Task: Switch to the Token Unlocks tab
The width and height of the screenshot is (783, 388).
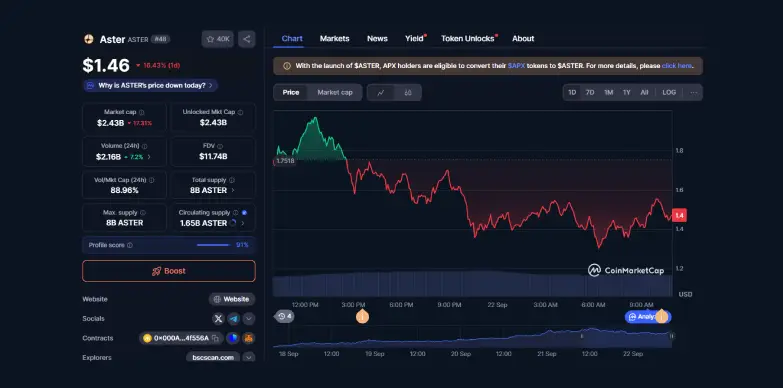Action: 468,38
